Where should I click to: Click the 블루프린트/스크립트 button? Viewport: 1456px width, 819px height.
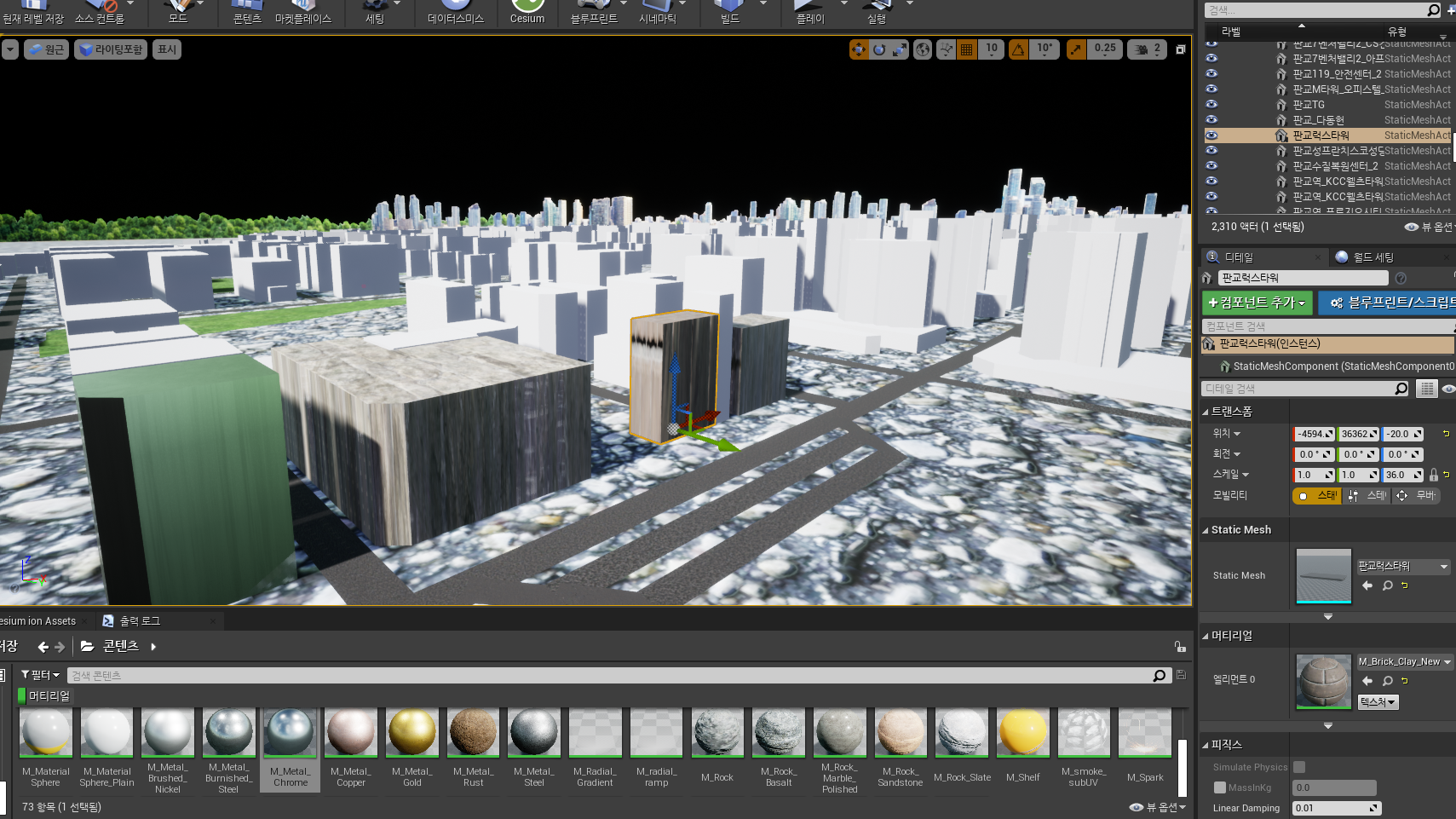[1389, 303]
